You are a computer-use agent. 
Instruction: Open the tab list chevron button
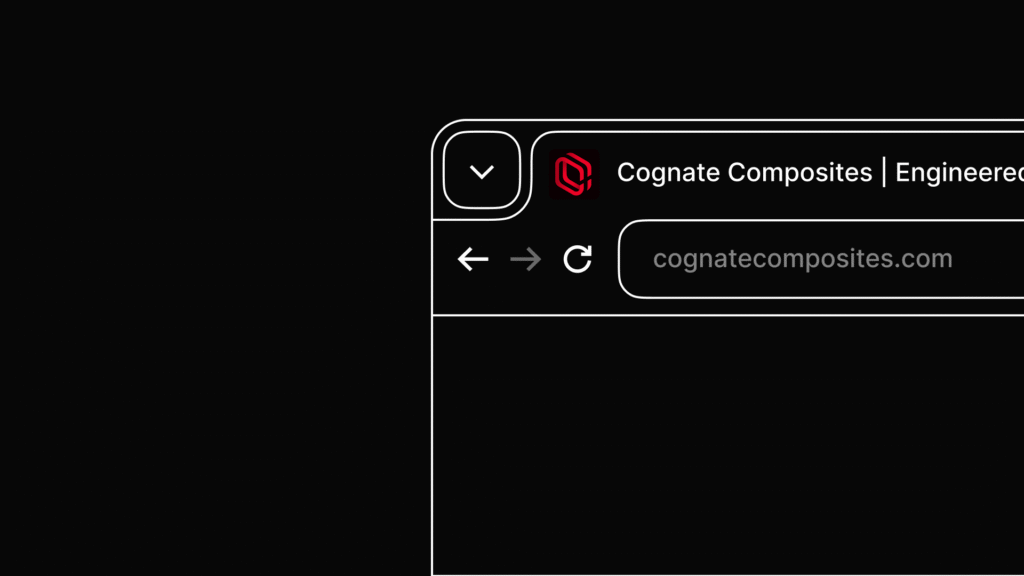point(482,170)
